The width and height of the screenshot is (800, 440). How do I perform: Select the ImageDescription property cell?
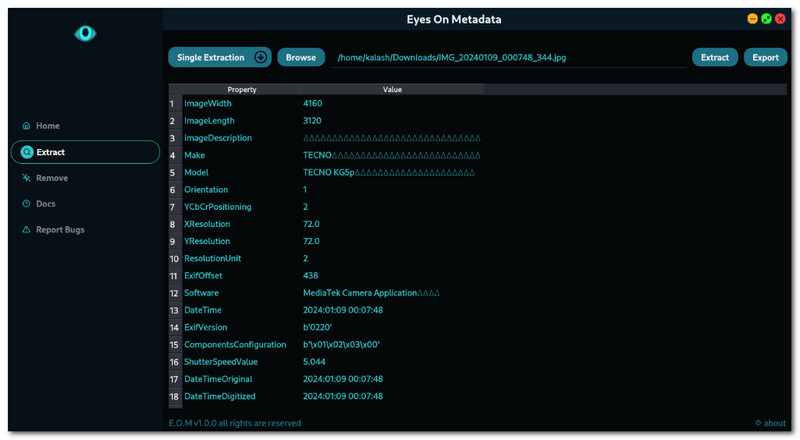241,138
